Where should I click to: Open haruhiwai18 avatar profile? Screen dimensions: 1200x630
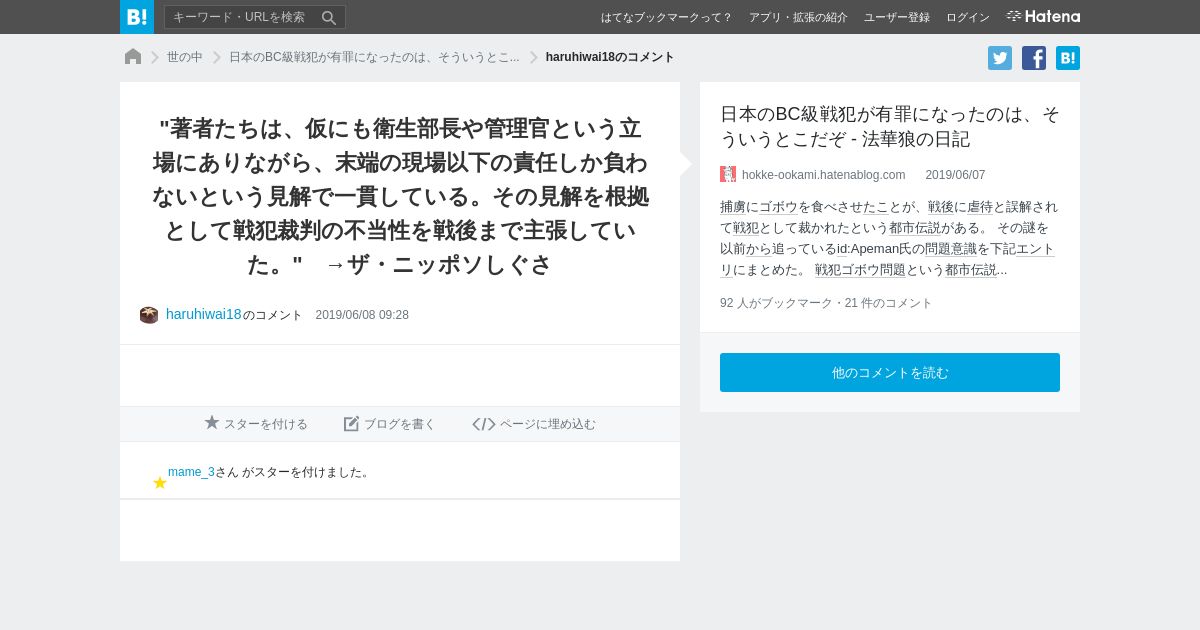coord(149,315)
